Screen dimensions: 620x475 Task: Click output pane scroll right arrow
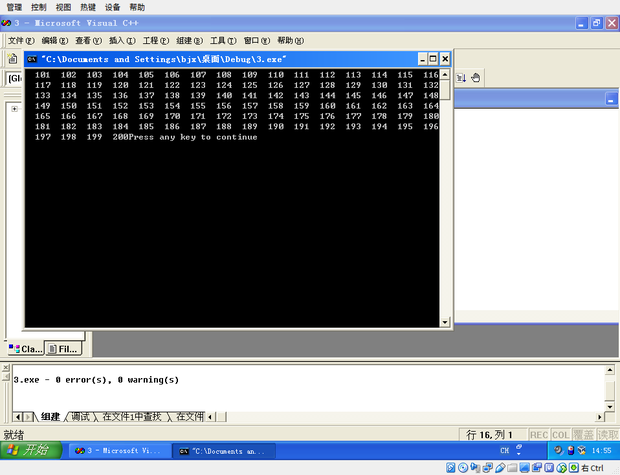(x=600, y=416)
